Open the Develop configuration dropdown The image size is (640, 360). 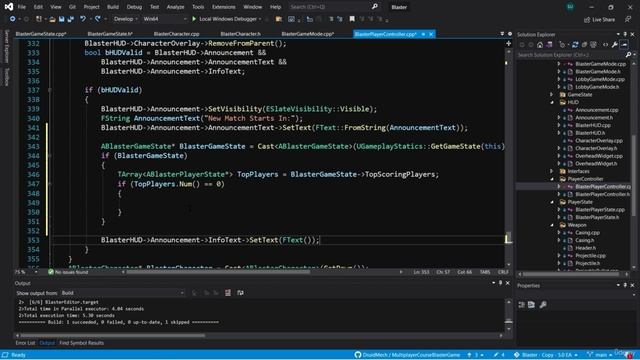click(125, 19)
